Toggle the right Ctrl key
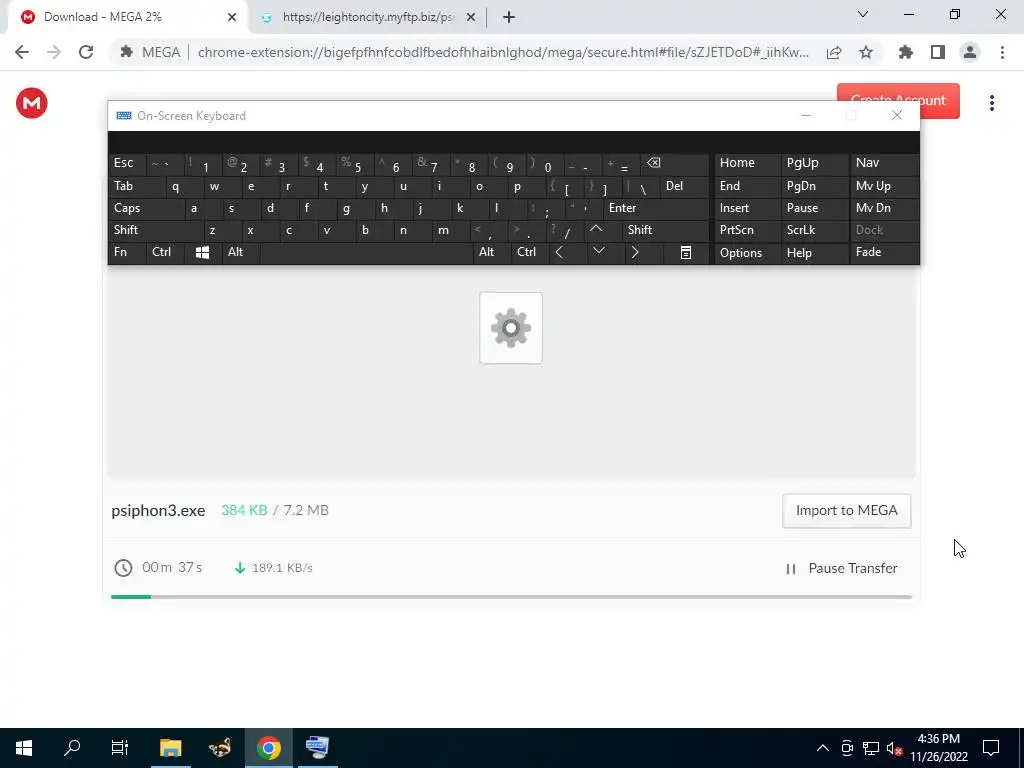The image size is (1024, 768). click(530, 253)
